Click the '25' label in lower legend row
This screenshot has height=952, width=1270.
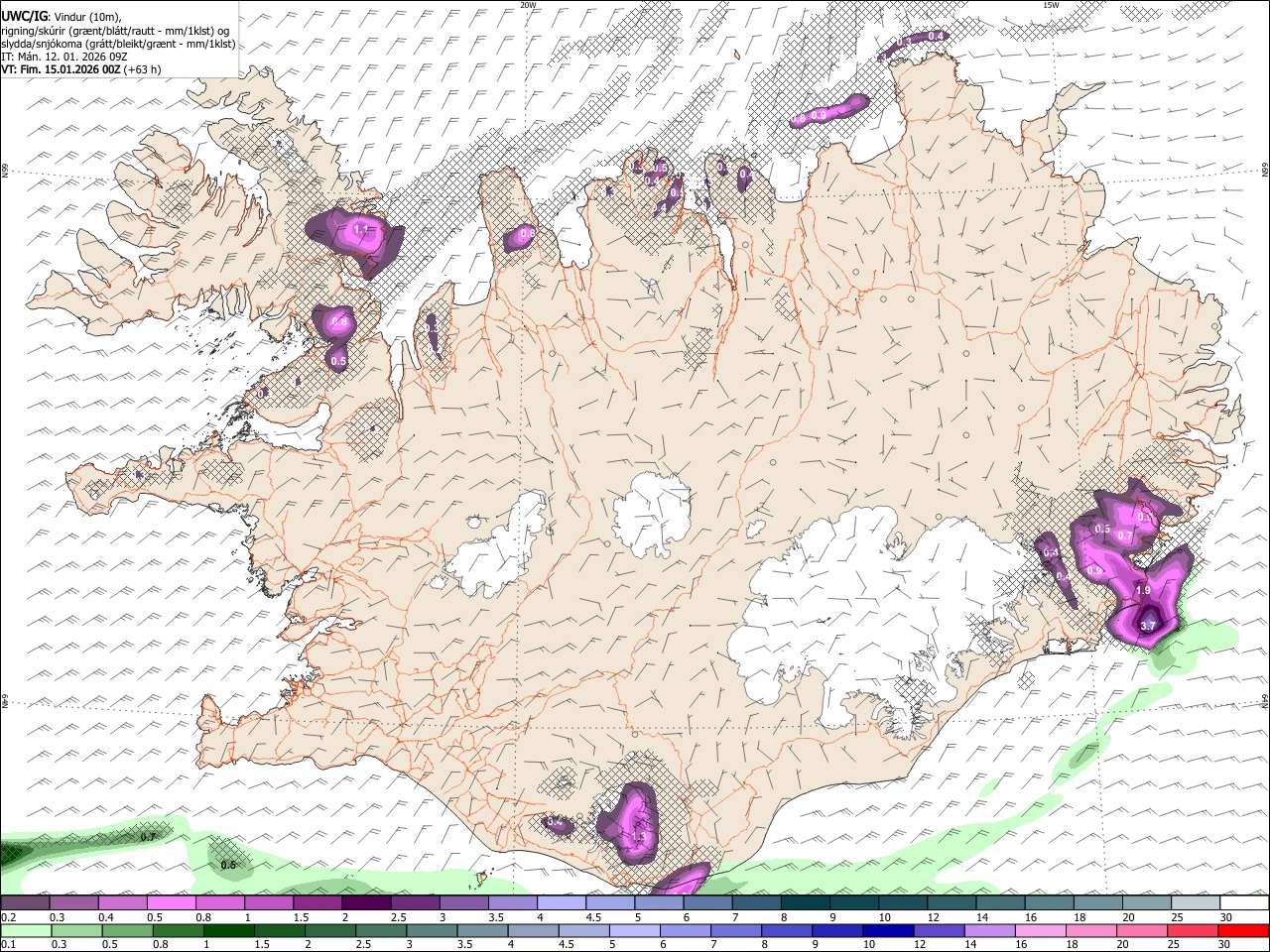click(1173, 944)
